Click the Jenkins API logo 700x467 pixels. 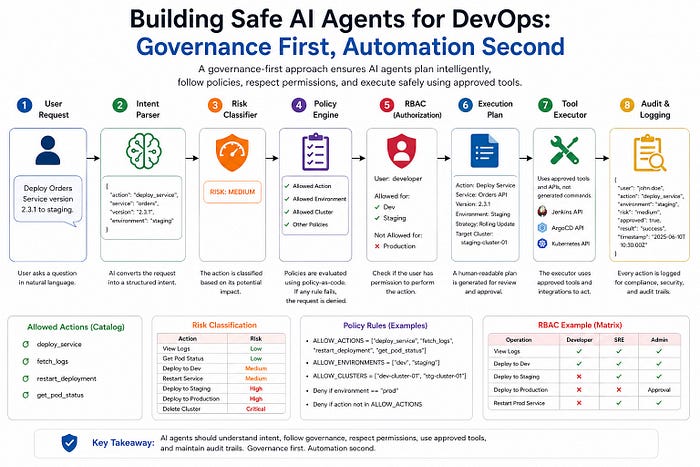tap(542, 212)
